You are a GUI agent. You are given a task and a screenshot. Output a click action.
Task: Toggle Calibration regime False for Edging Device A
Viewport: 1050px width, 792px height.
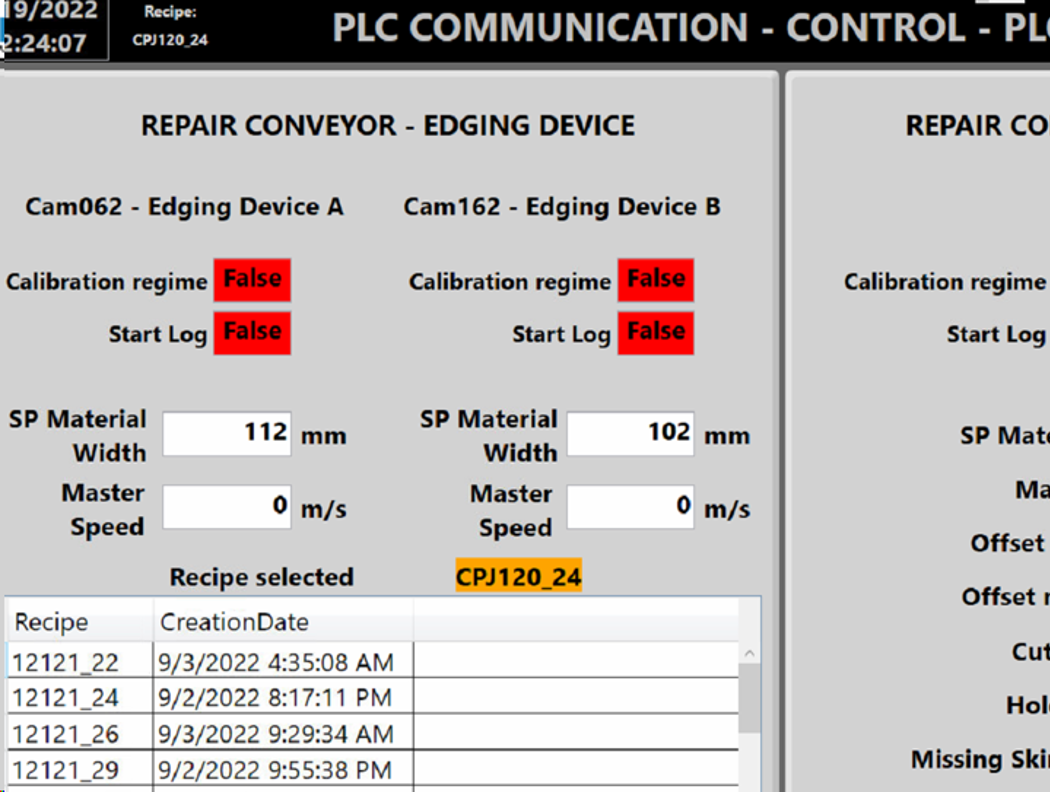point(251,279)
